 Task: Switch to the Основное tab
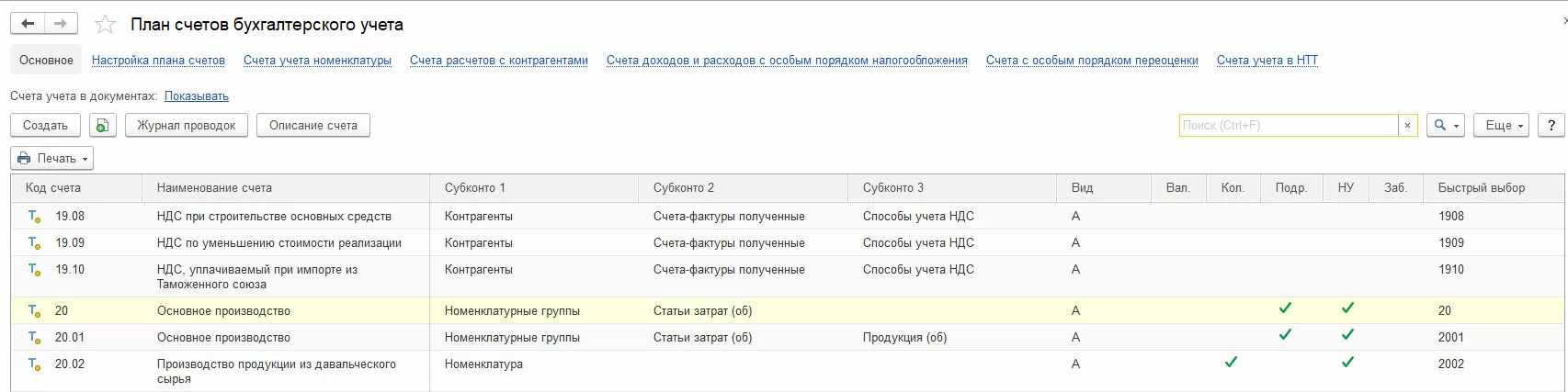pyautogui.click(x=46, y=61)
